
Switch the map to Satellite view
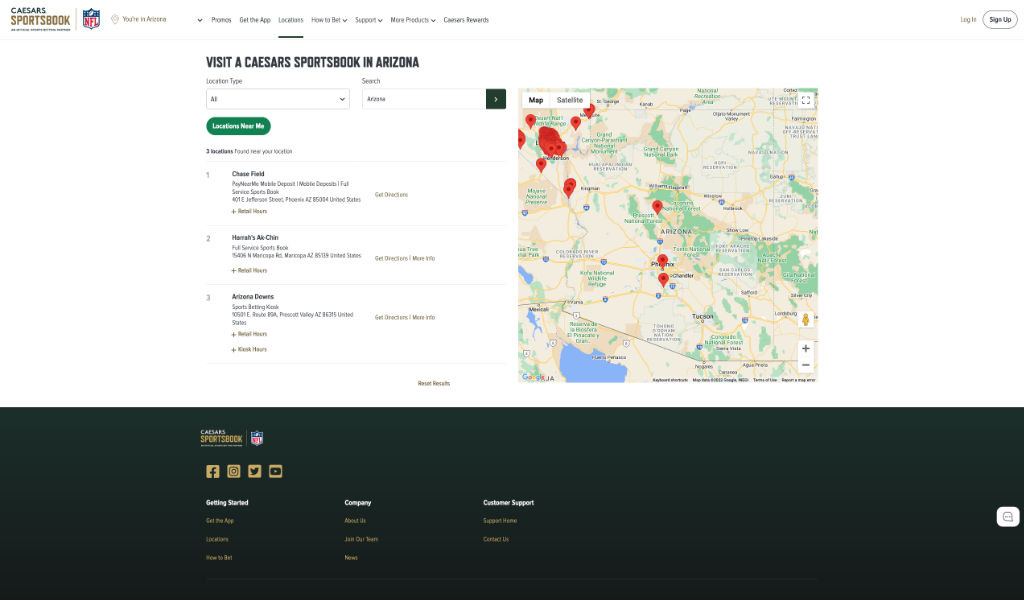click(x=569, y=100)
